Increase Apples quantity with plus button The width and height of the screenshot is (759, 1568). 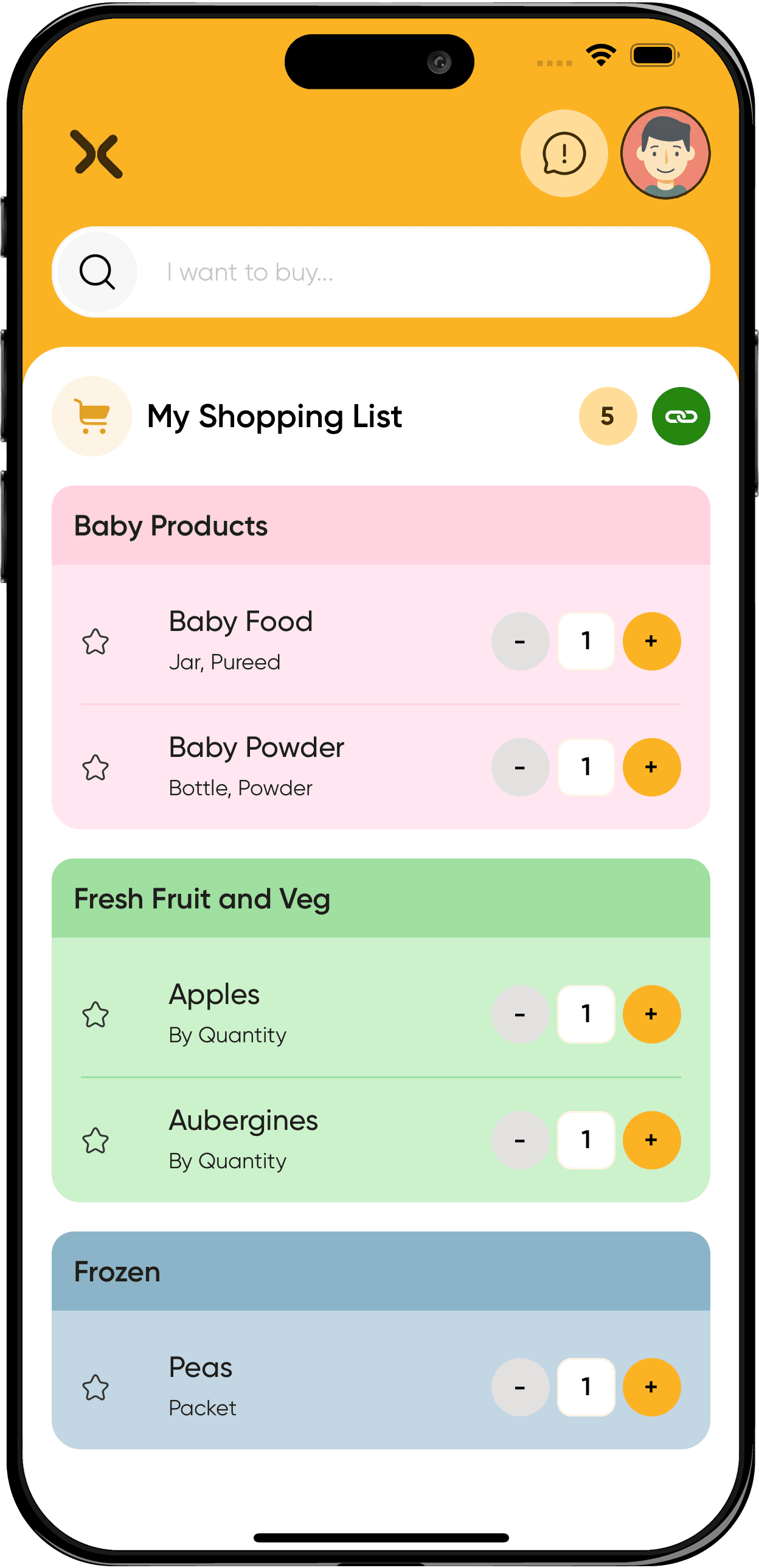651,1014
